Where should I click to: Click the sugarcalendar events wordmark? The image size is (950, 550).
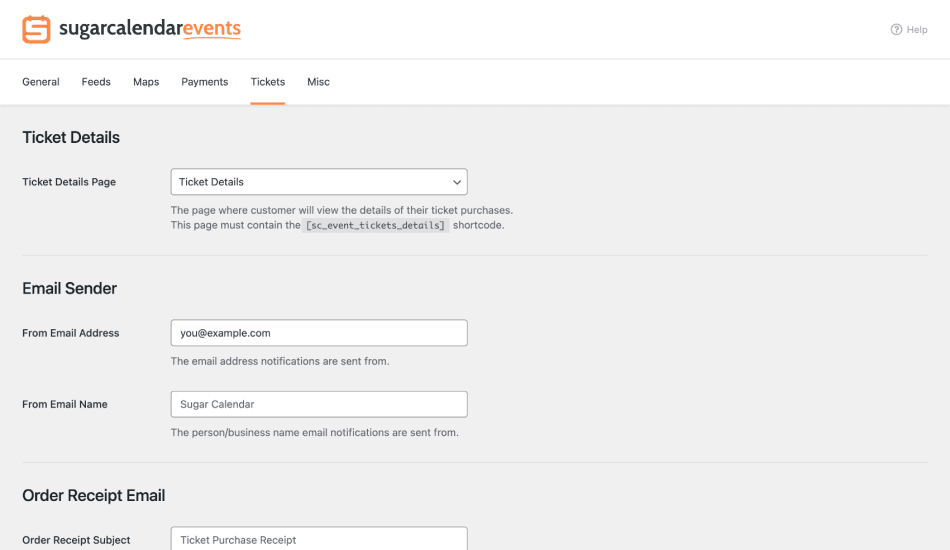click(149, 29)
